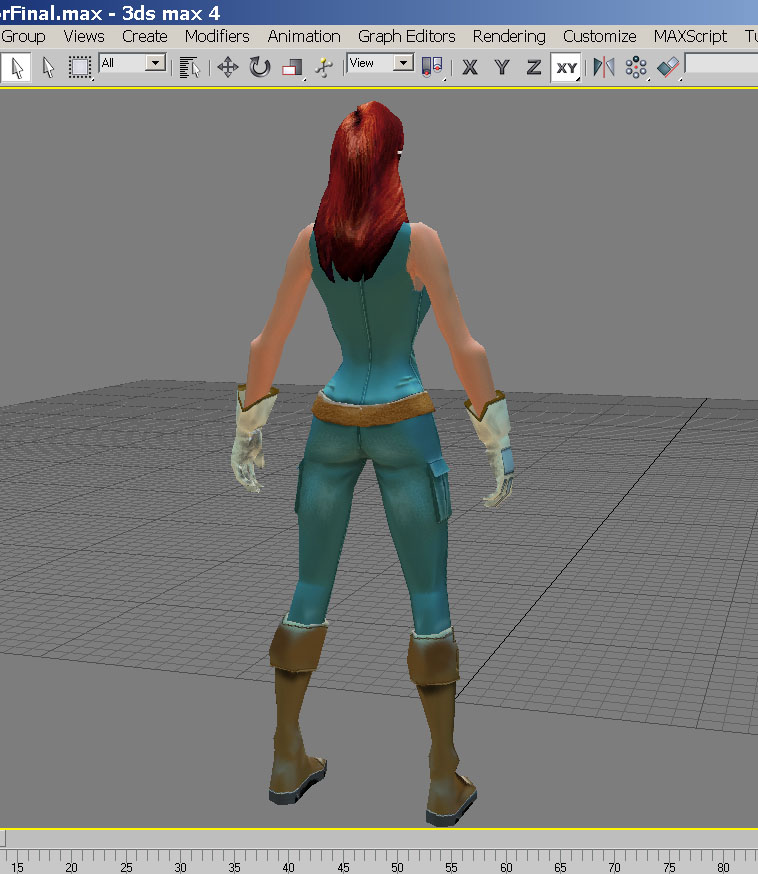Viewport: 758px width, 874px height.
Task: Open the Rendering menu
Action: tap(509, 36)
